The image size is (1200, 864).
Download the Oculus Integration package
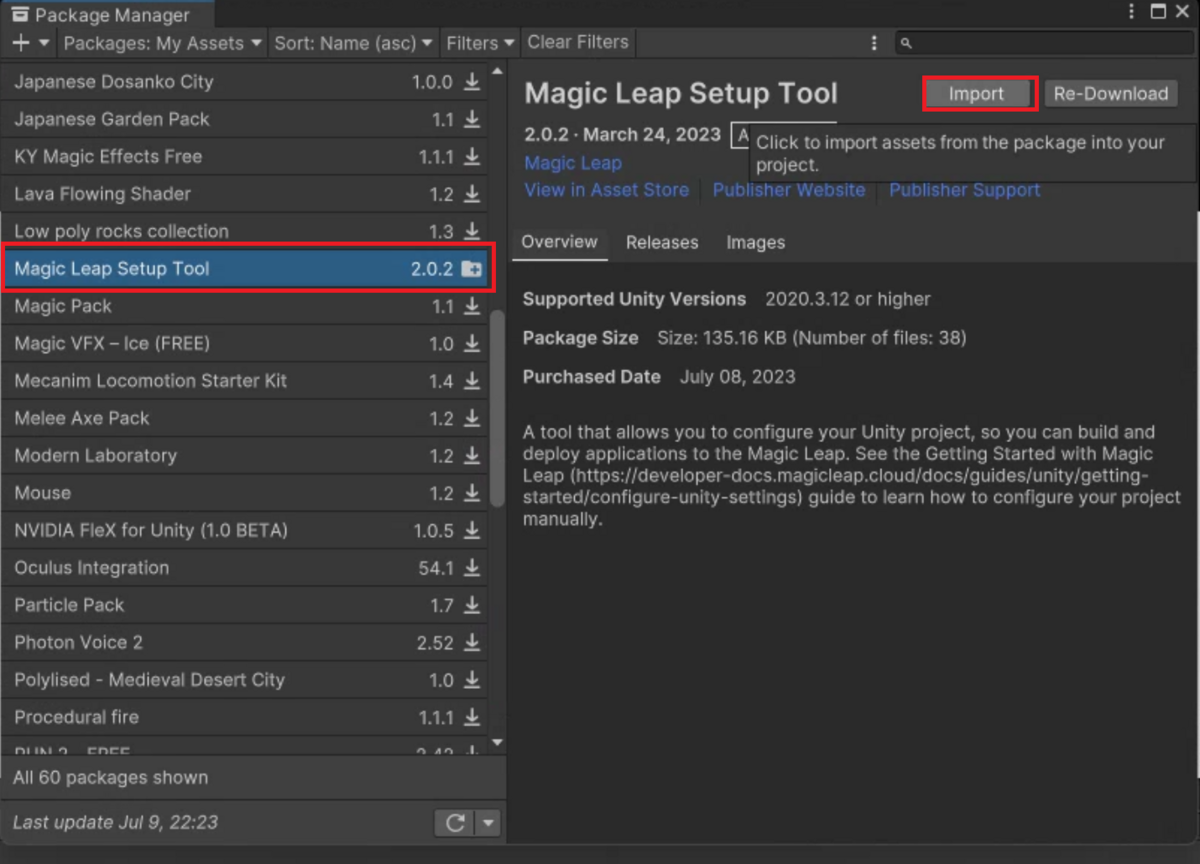pos(471,568)
